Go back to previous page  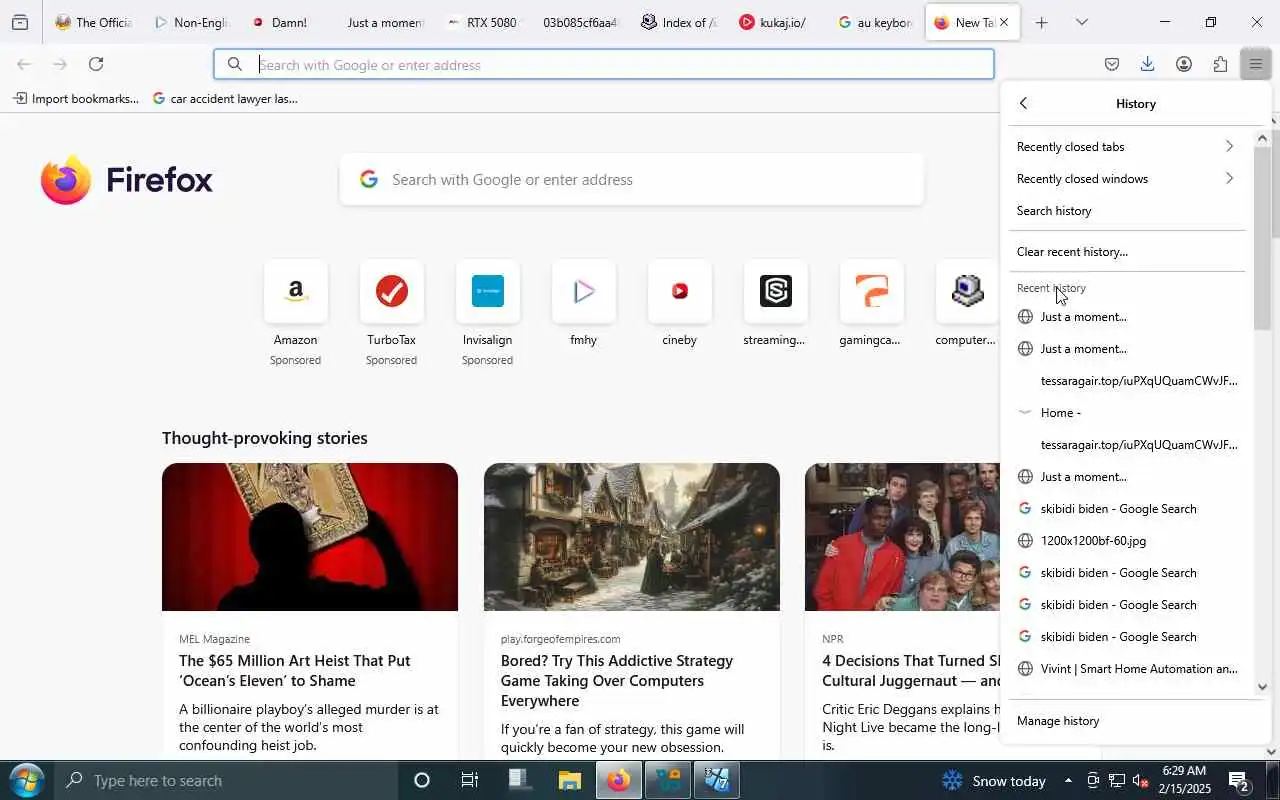[x=24, y=64]
